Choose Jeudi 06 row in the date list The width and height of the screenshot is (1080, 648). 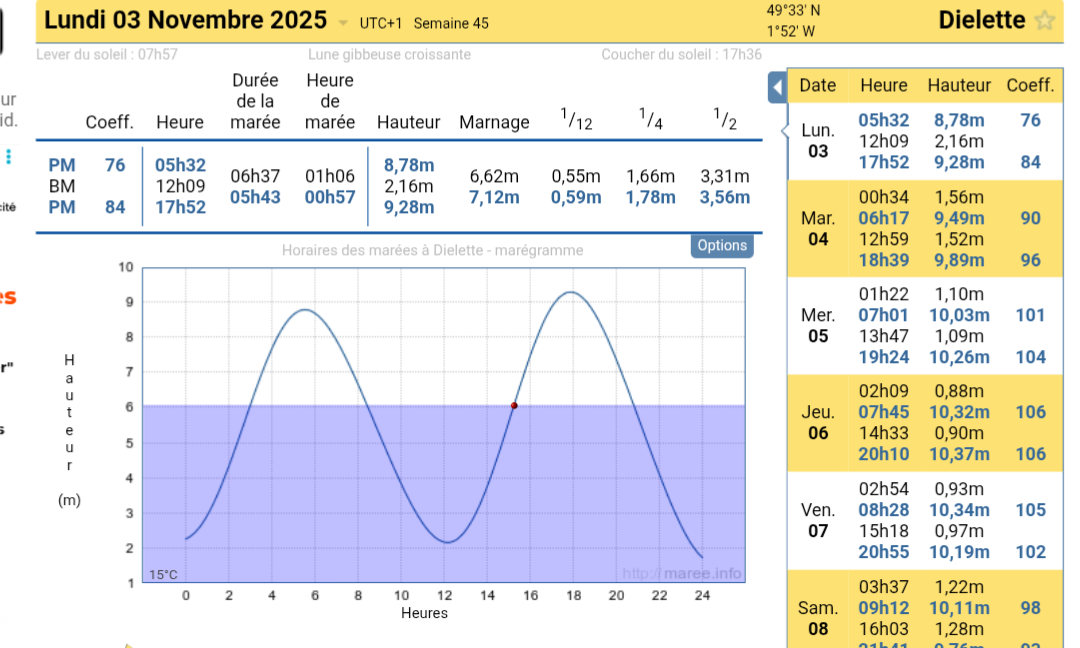818,422
